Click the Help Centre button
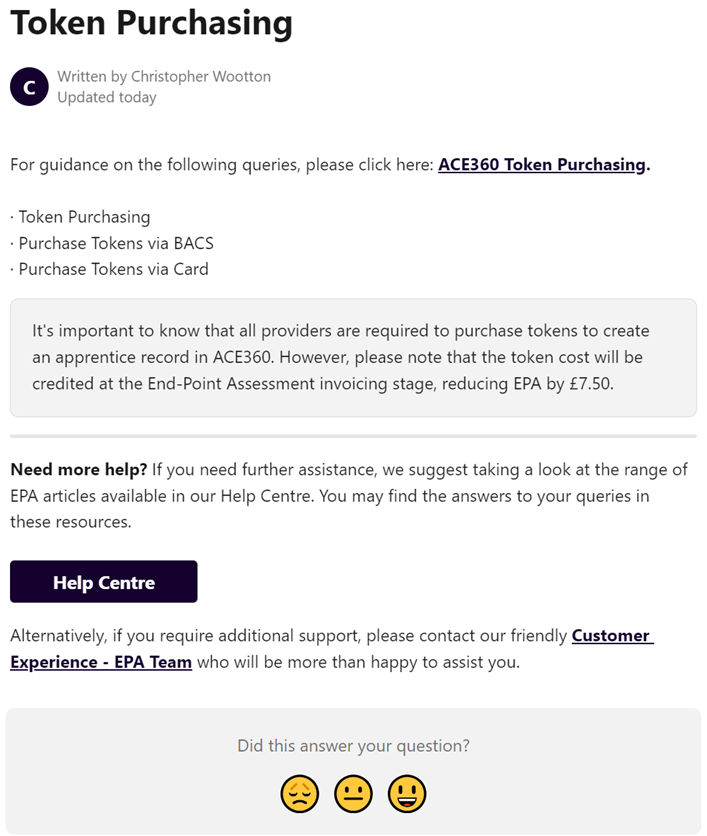Image resolution: width=707 pixels, height=836 pixels. pyautogui.click(x=103, y=581)
